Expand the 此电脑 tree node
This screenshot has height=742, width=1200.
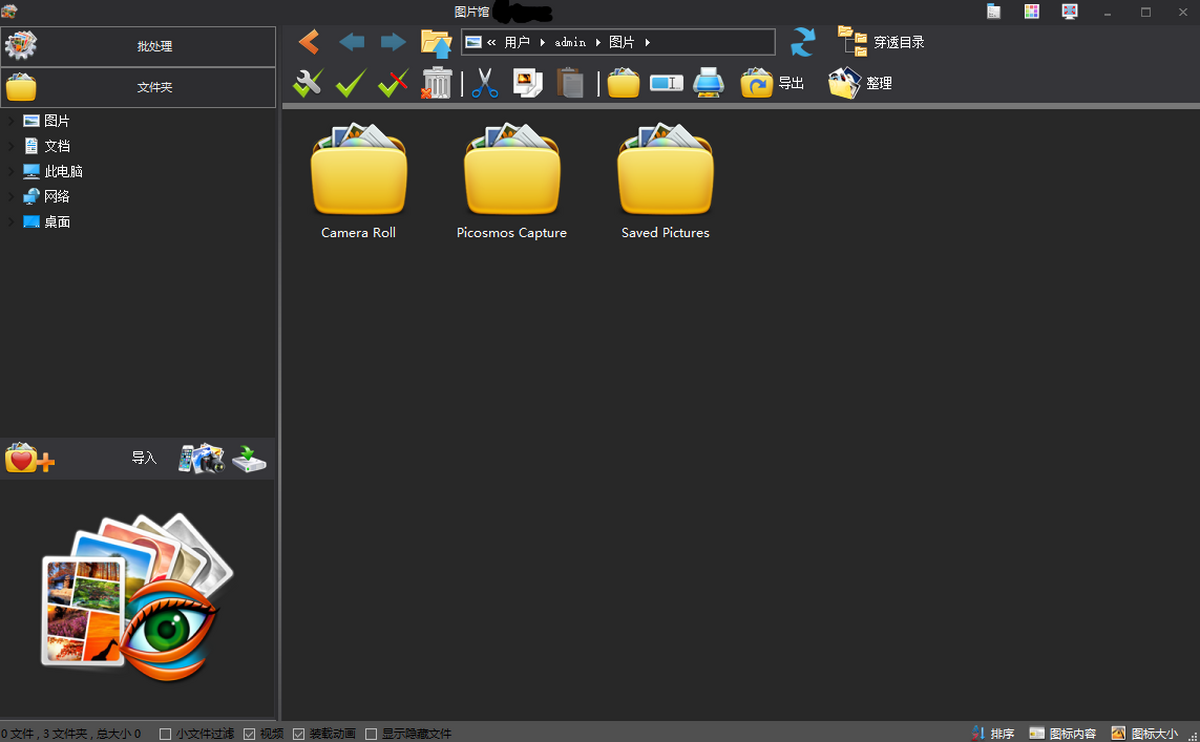pyautogui.click(x=11, y=171)
